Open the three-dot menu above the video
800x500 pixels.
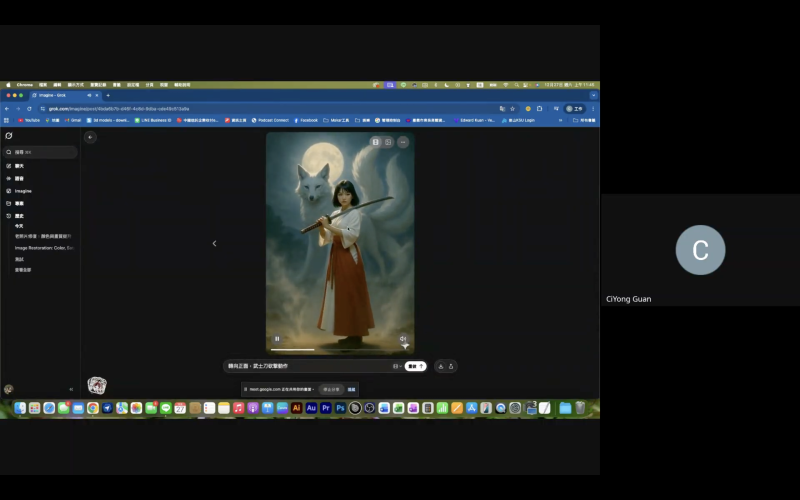click(x=403, y=142)
